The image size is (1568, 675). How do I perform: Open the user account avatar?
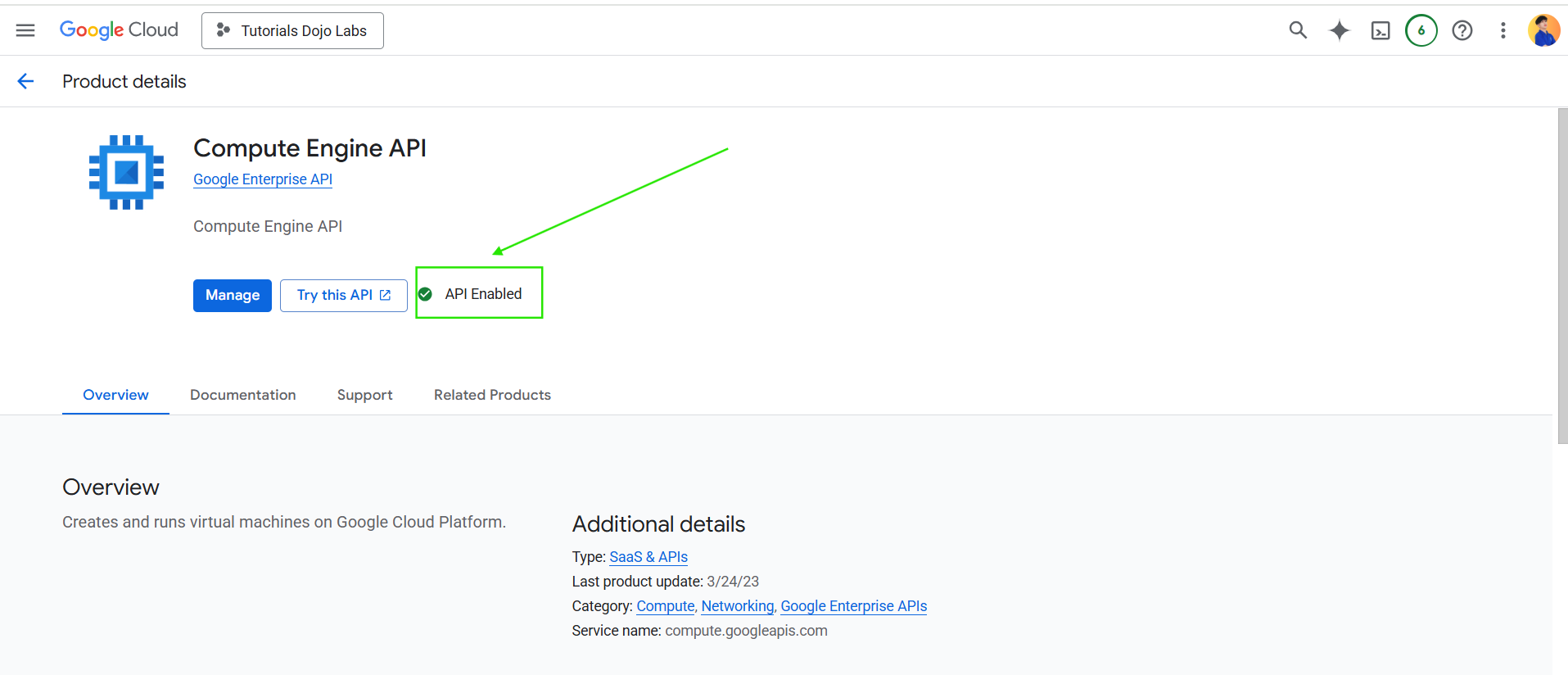1543,30
